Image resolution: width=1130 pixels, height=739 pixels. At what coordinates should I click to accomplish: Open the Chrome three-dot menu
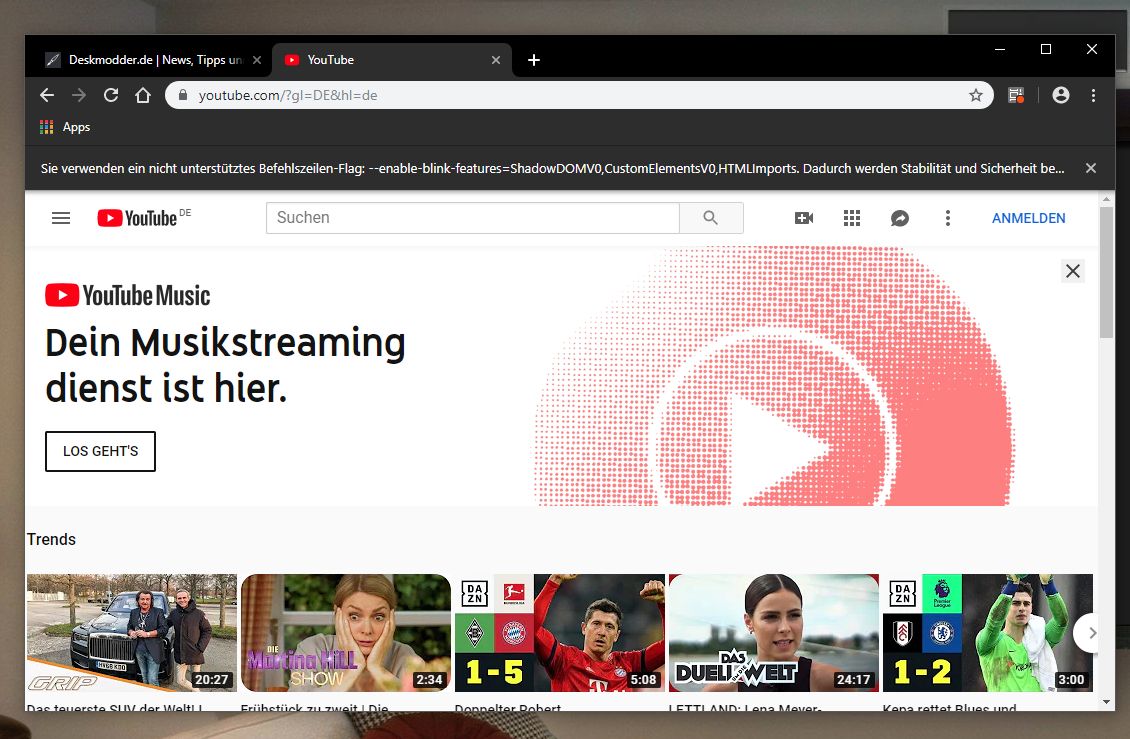coord(1093,95)
